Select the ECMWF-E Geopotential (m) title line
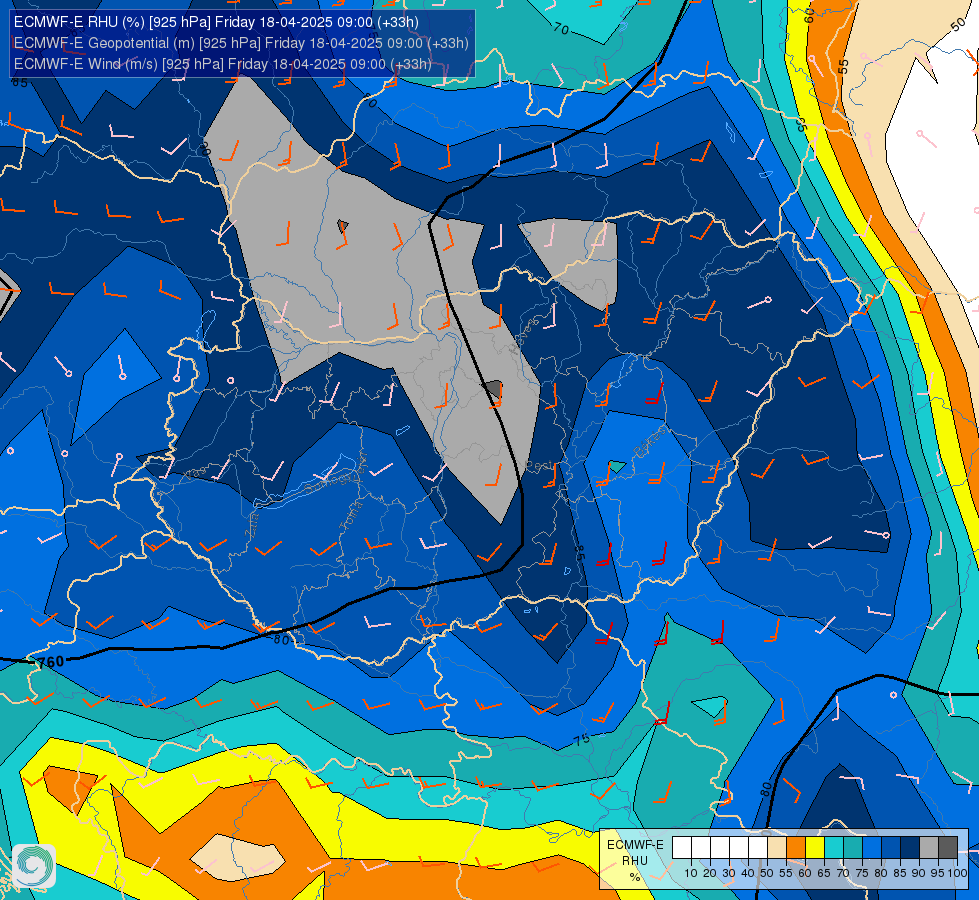 241,43
